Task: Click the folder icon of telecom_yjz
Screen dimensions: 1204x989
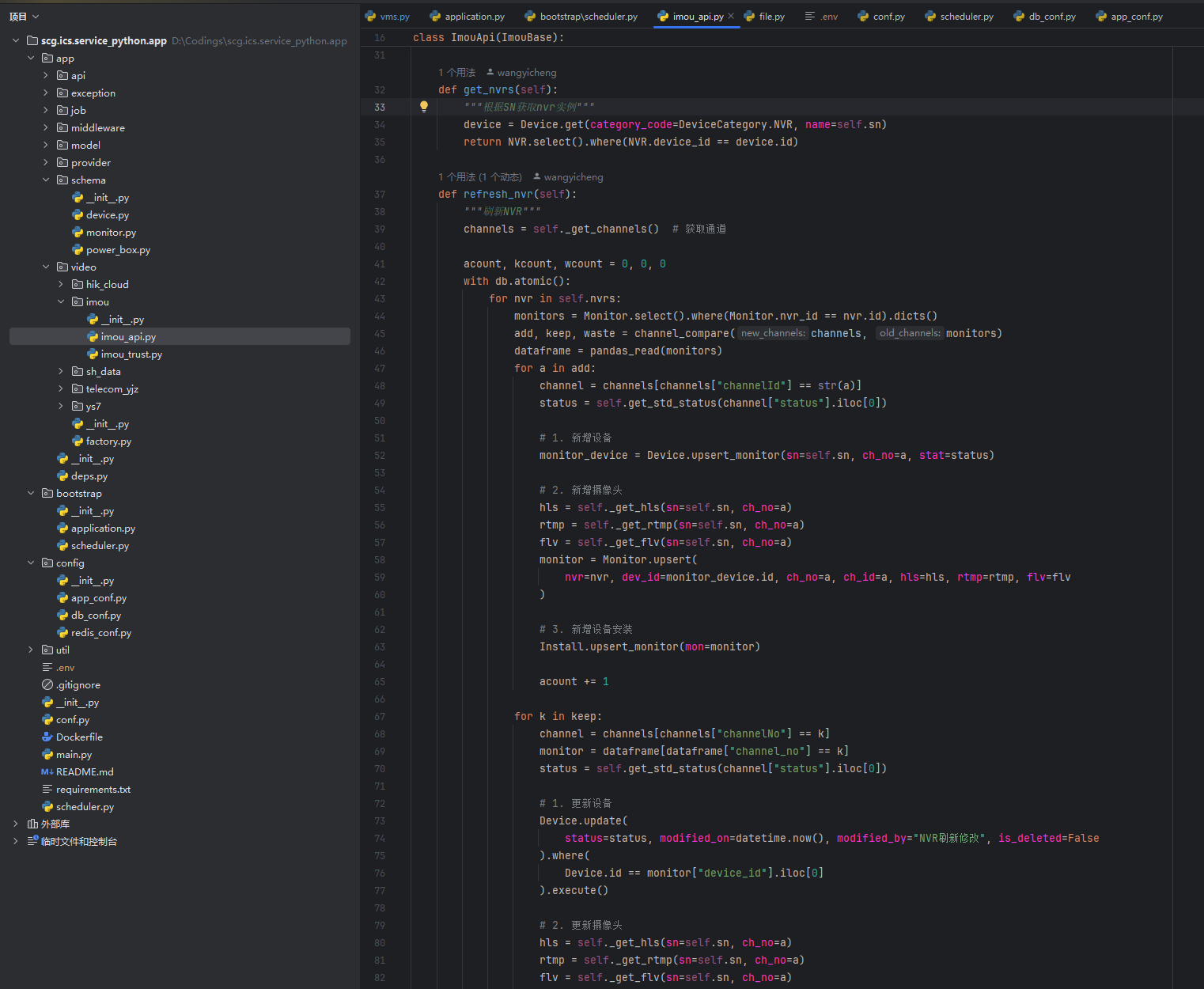Action: click(78, 388)
